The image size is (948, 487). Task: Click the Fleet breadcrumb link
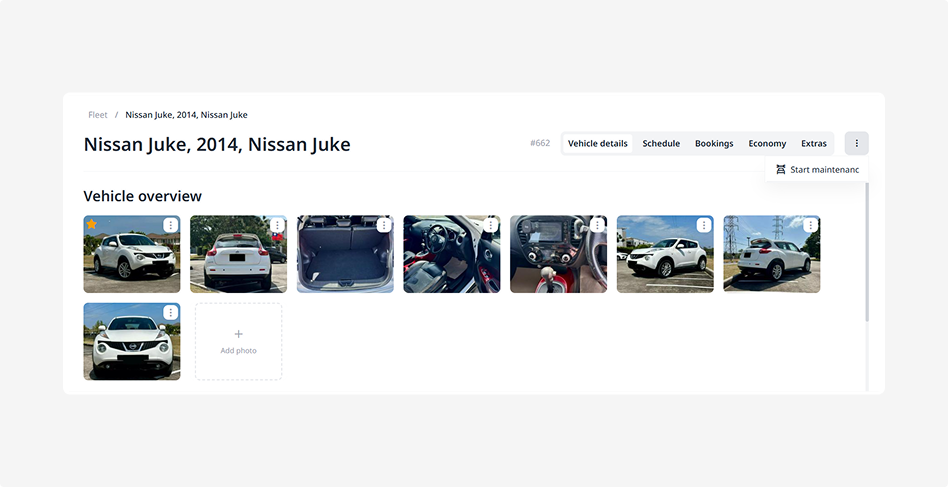98,115
